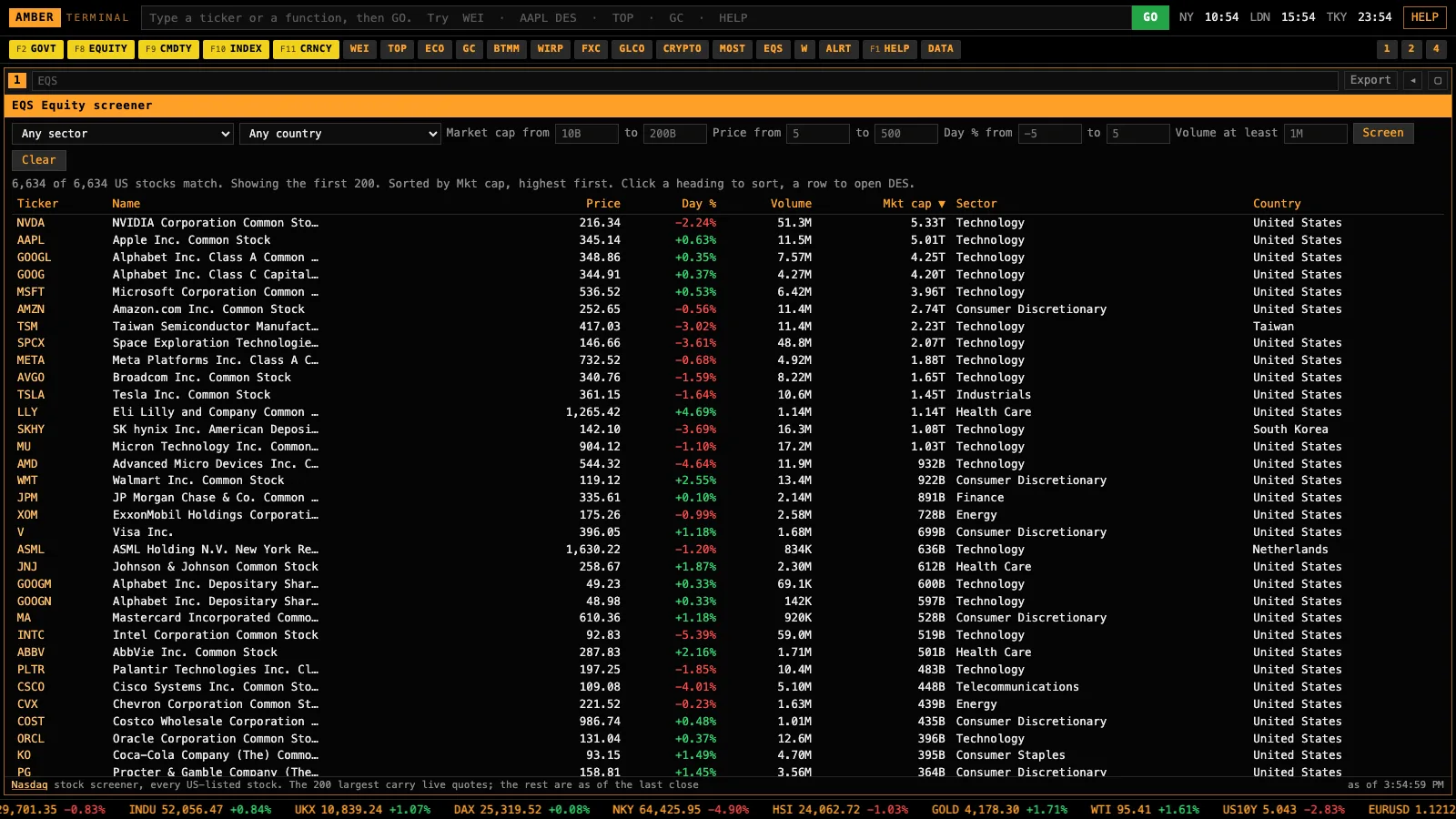Focus the ticker command input field

point(635,17)
